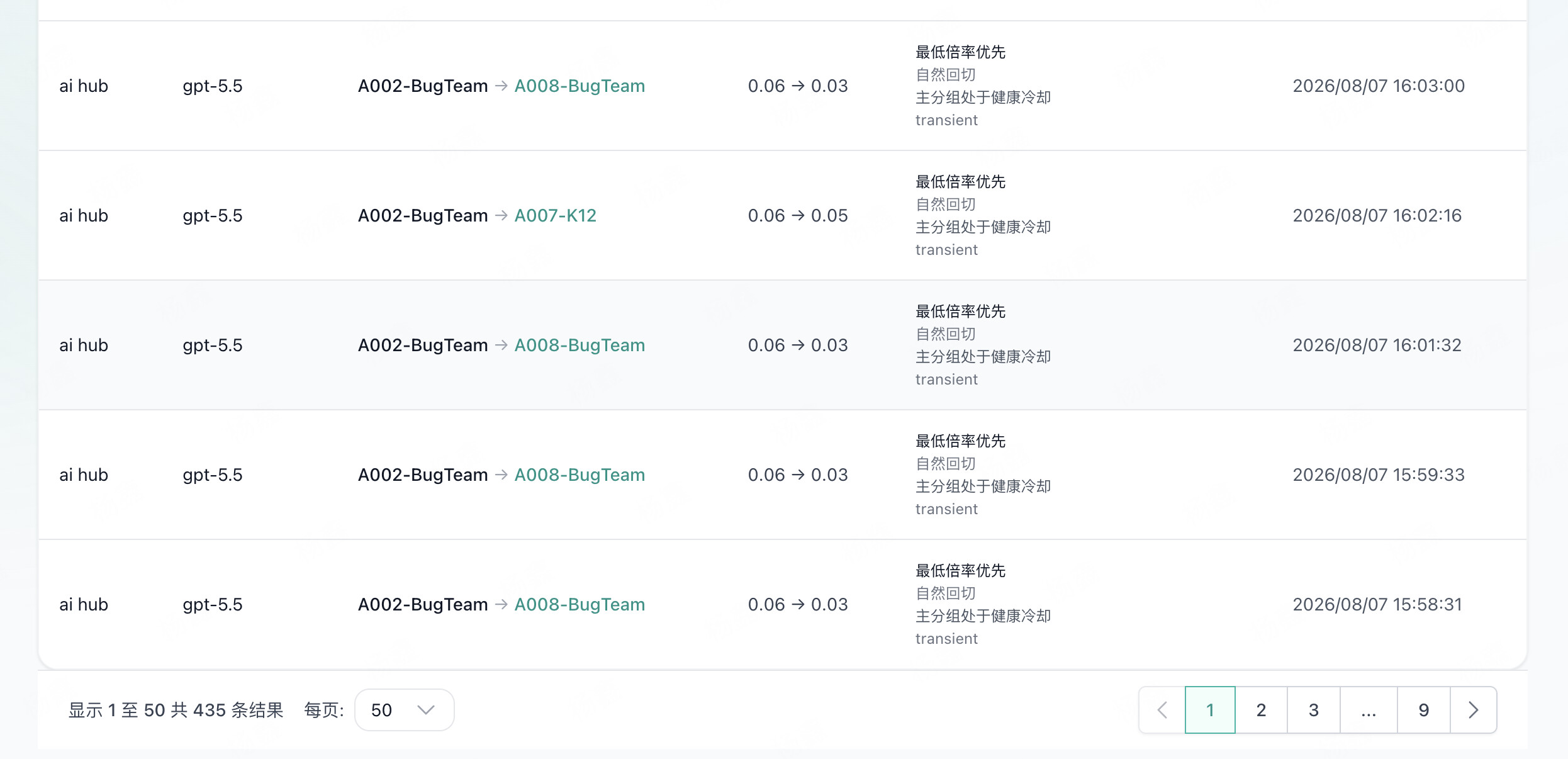Click gpt-5.5 model in the 15:59:33 row
The height and width of the screenshot is (759, 1568).
(213, 475)
